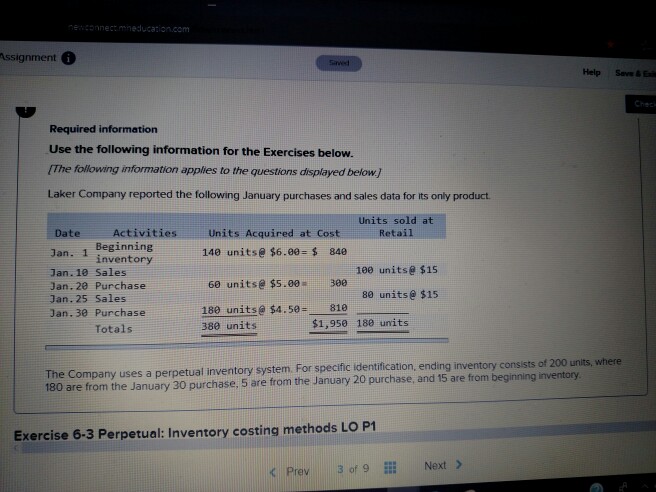
Task: Click the 'Assignment' header label
Action: tap(28, 57)
